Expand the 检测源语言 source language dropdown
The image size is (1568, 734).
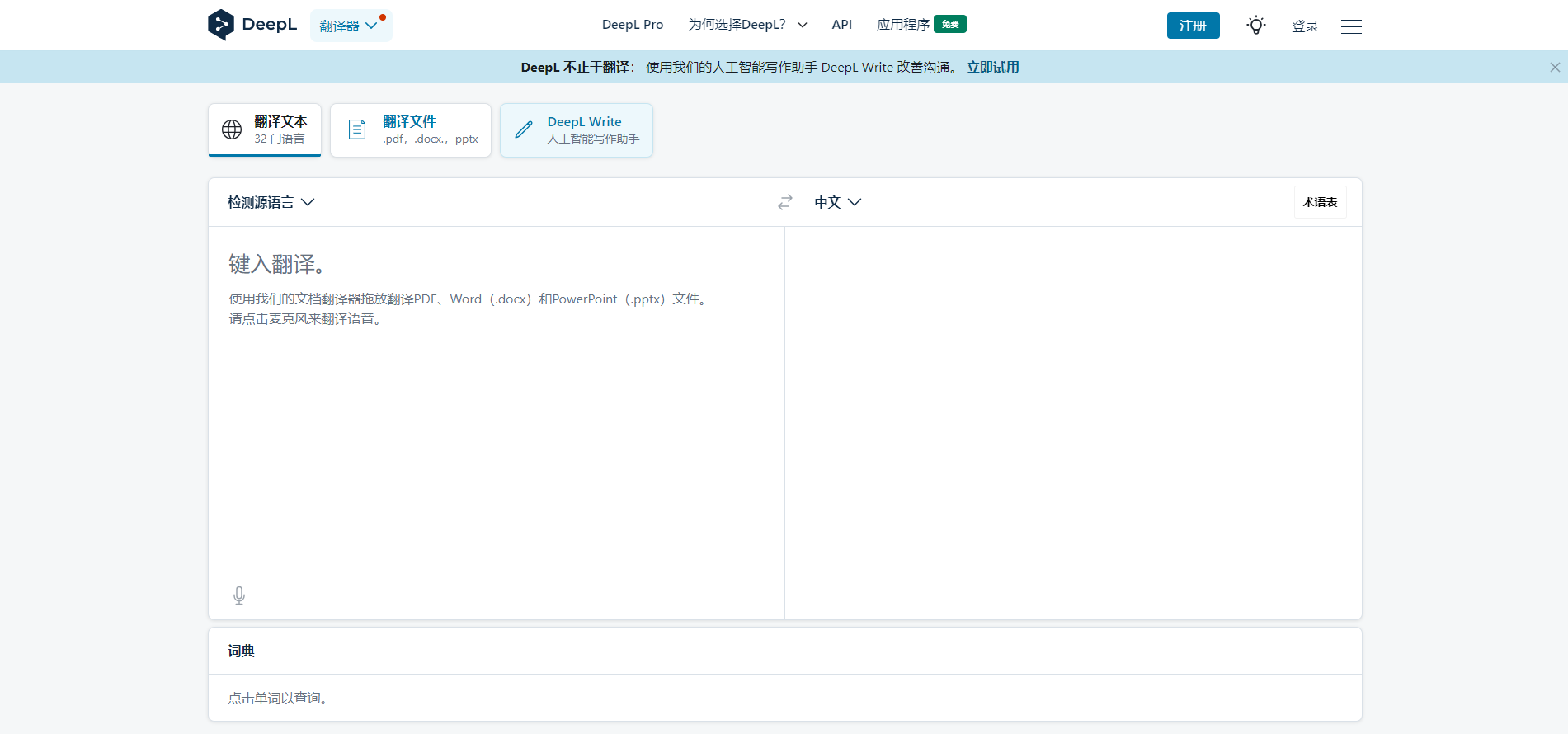pos(271,202)
